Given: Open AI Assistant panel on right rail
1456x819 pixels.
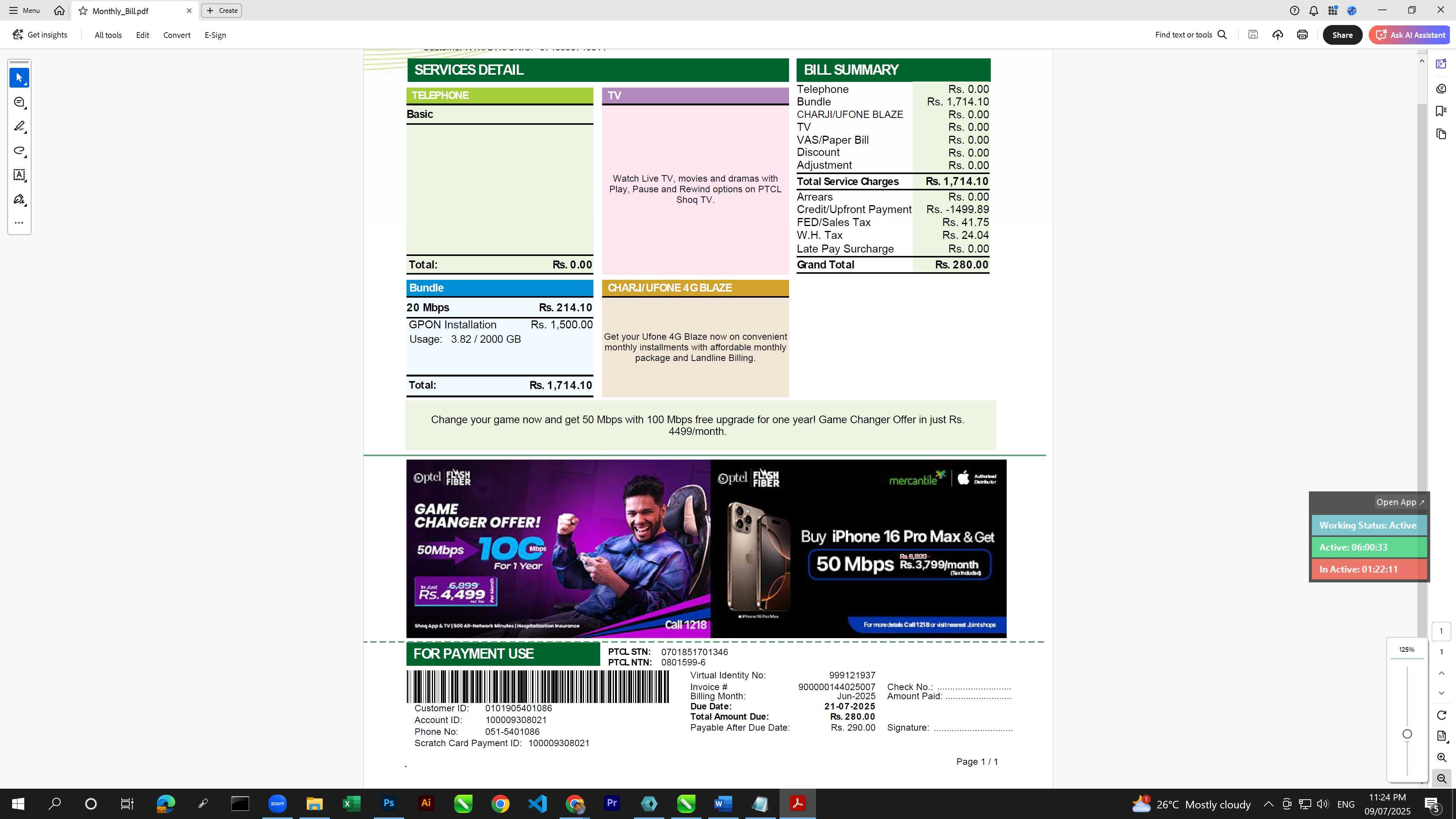Looking at the screenshot, I should coord(1441,64).
